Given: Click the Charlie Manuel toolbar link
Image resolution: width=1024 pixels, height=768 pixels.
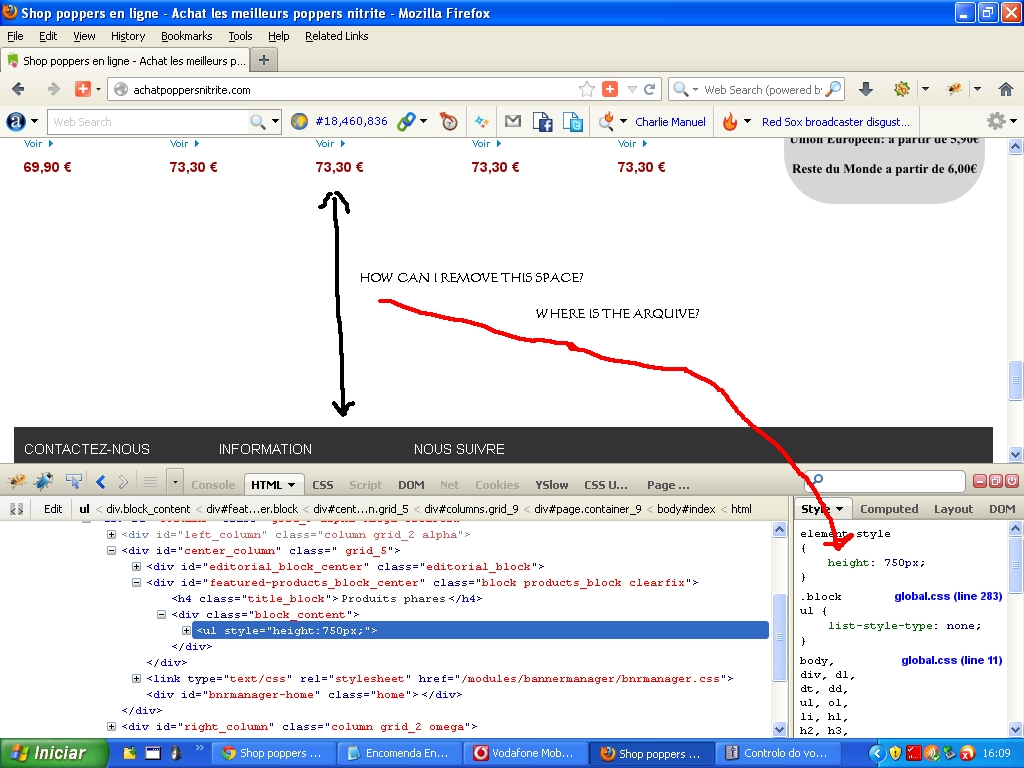Looking at the screenshot, I should [670, 121].
